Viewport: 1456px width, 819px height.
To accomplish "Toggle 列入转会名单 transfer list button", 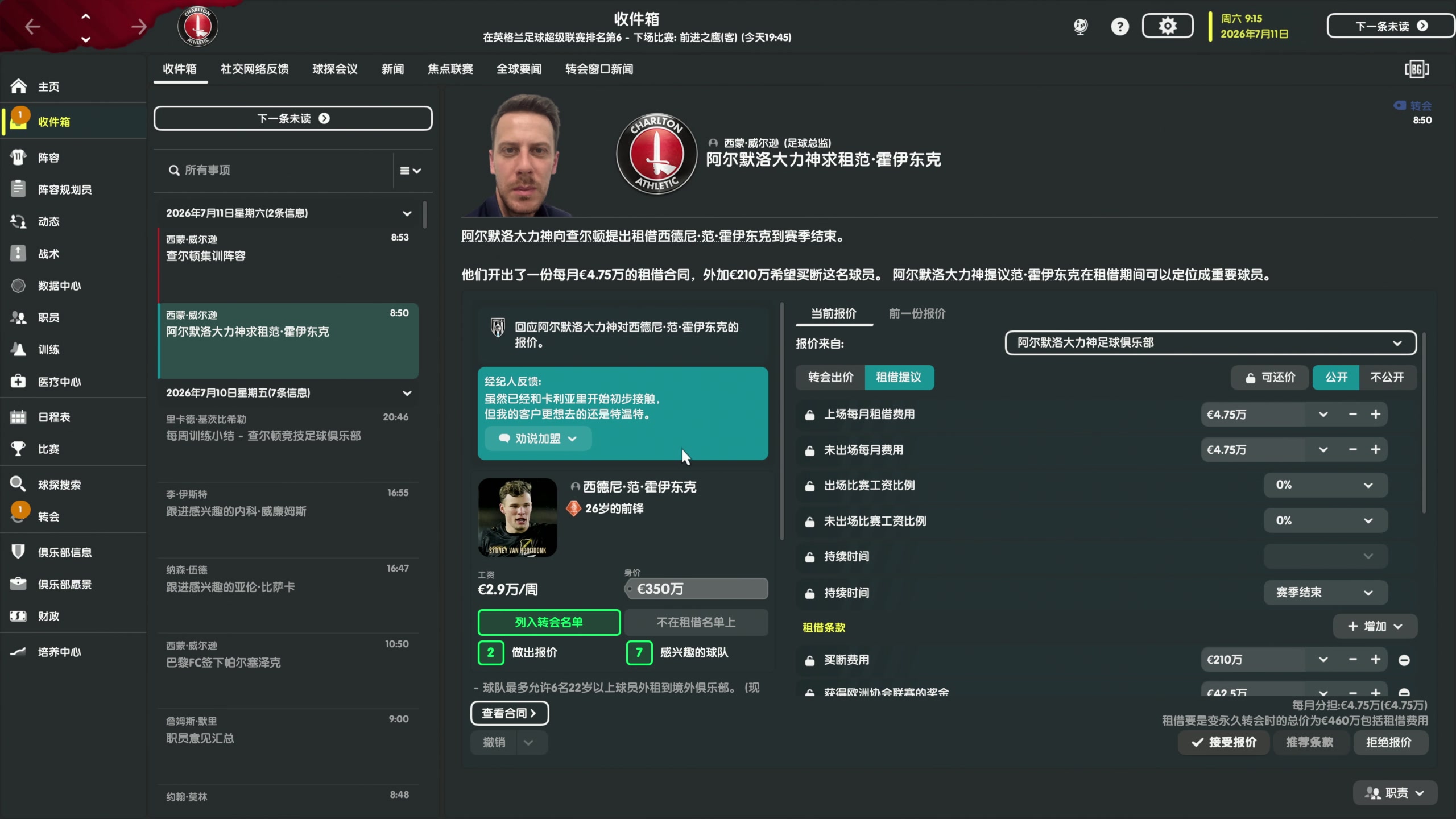I will (x=549, y=622).
